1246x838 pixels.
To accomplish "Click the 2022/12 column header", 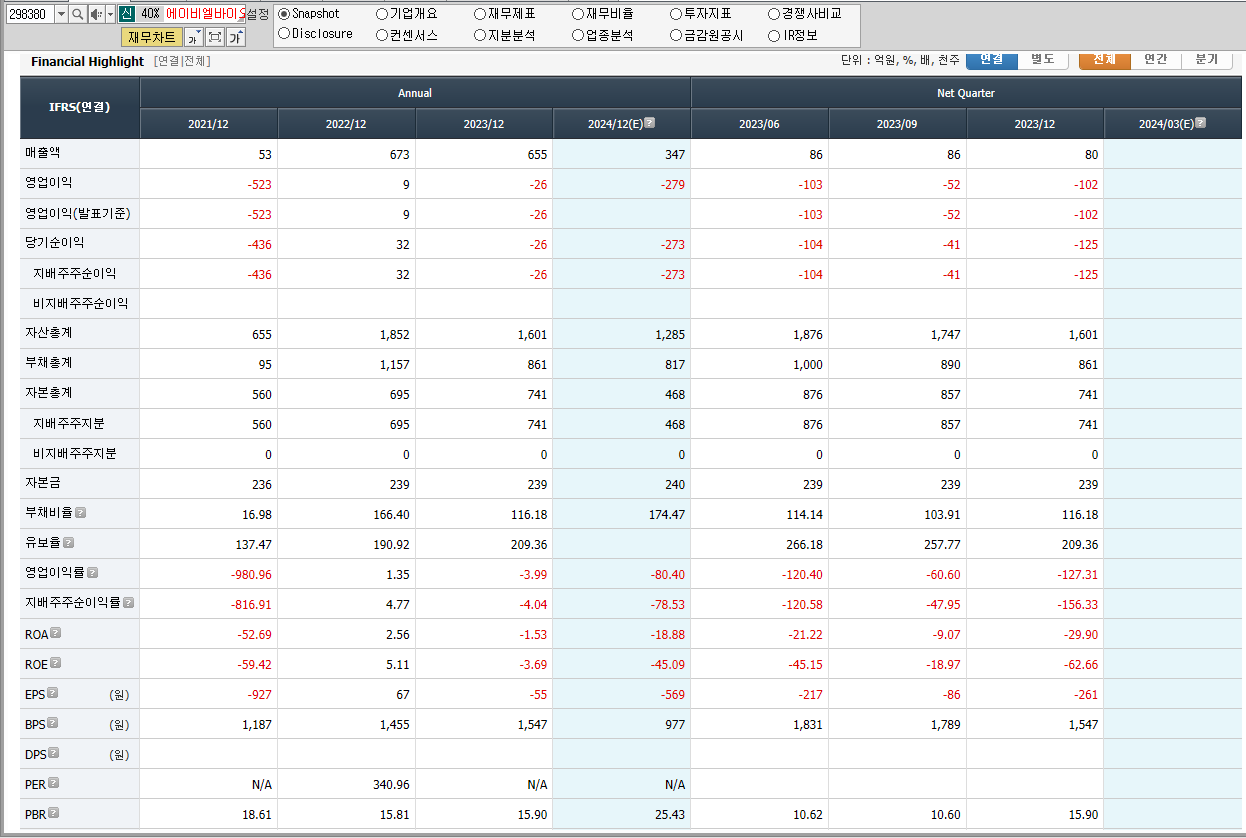I will pyautogui.click(x=346, y=124).
